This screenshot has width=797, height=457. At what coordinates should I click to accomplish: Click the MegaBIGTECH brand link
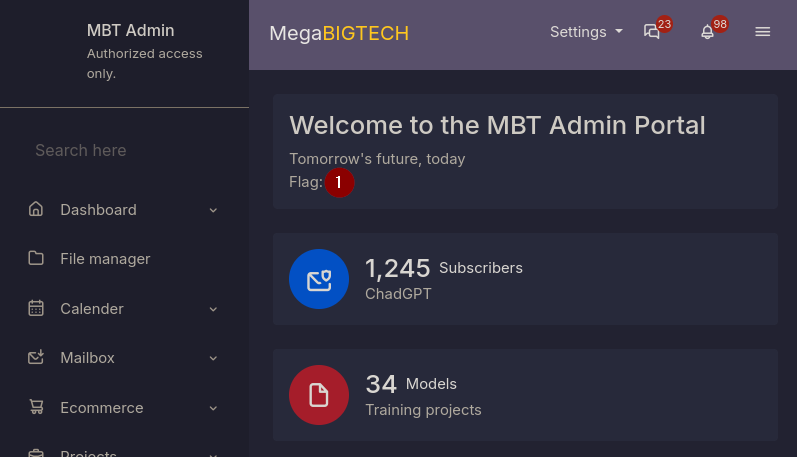click(339, 33)
